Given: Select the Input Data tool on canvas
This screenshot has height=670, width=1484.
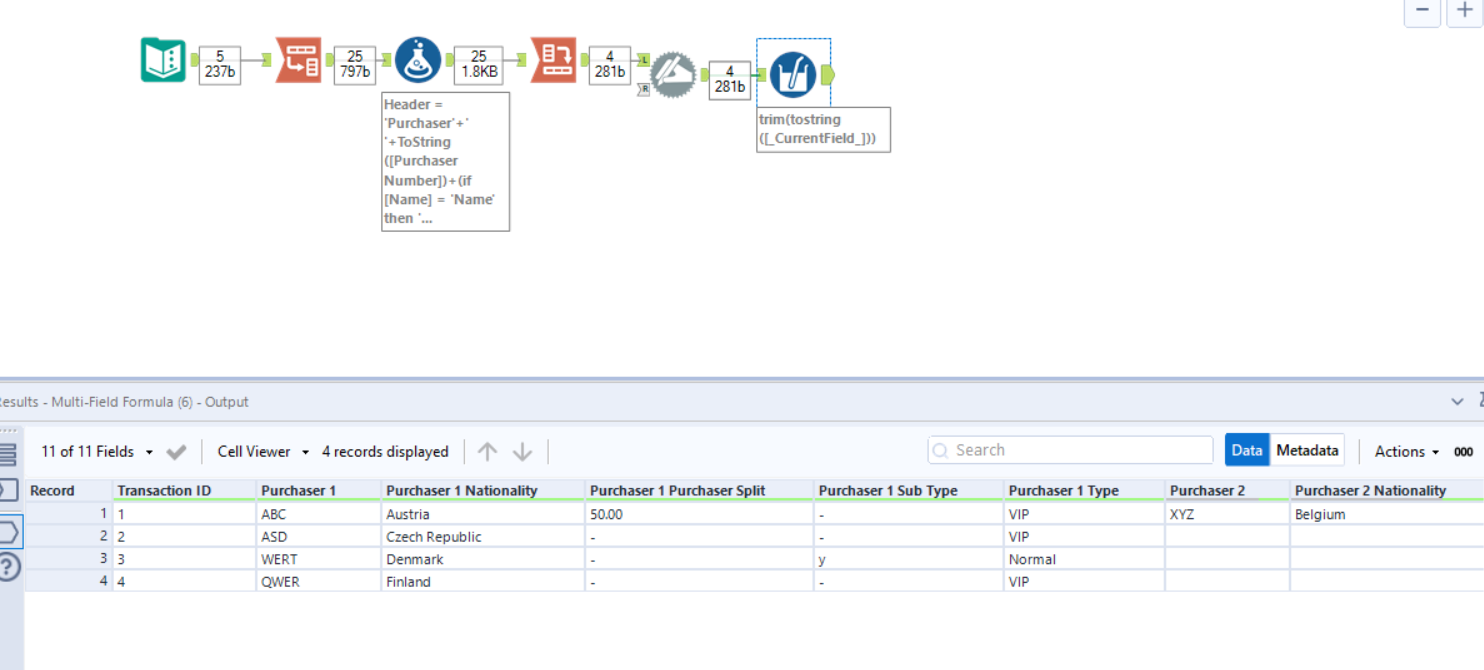Looking at the screenshot, I should [x=162, y=59].
